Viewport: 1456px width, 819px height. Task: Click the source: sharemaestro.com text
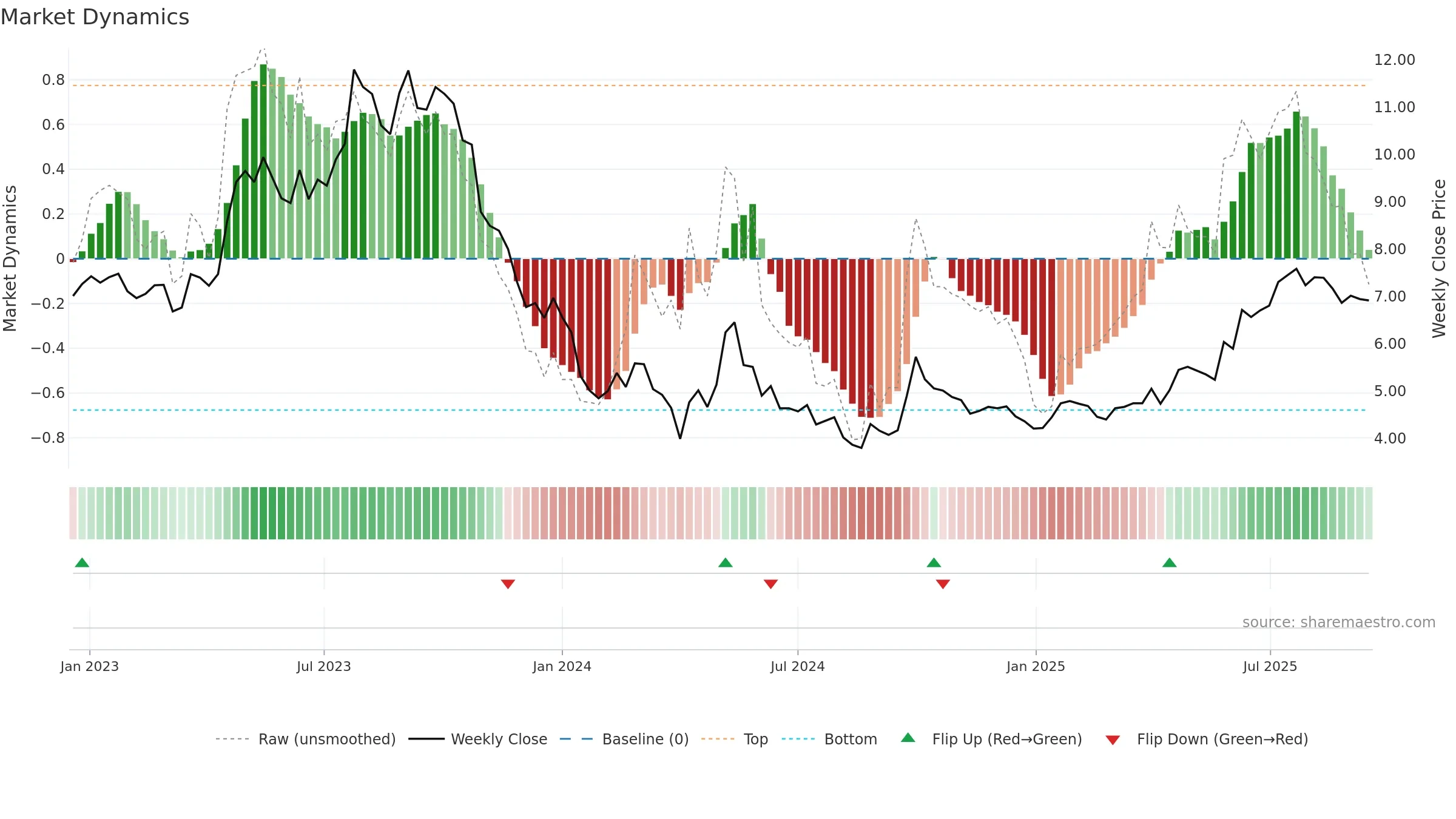point(1339,622)
